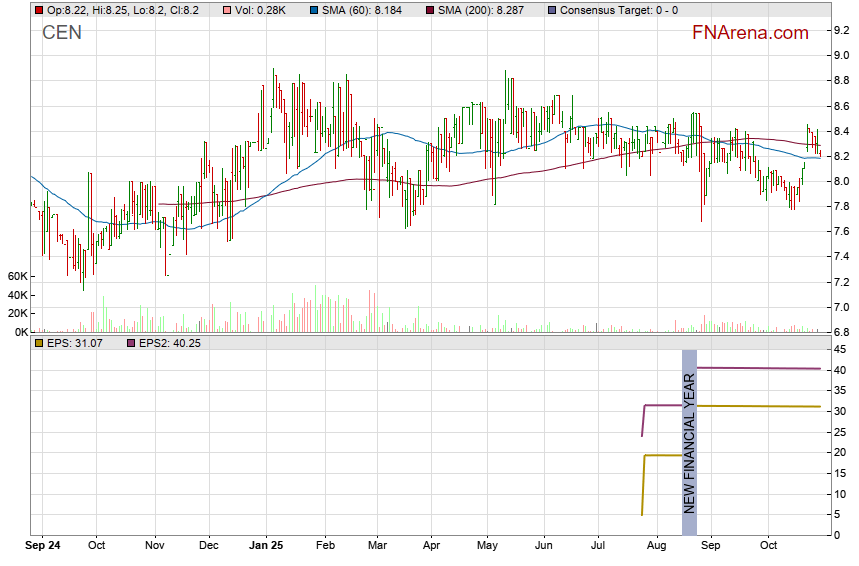Click the dark red SMA (200) swatch
859x566 pixels.
point(430,10)
